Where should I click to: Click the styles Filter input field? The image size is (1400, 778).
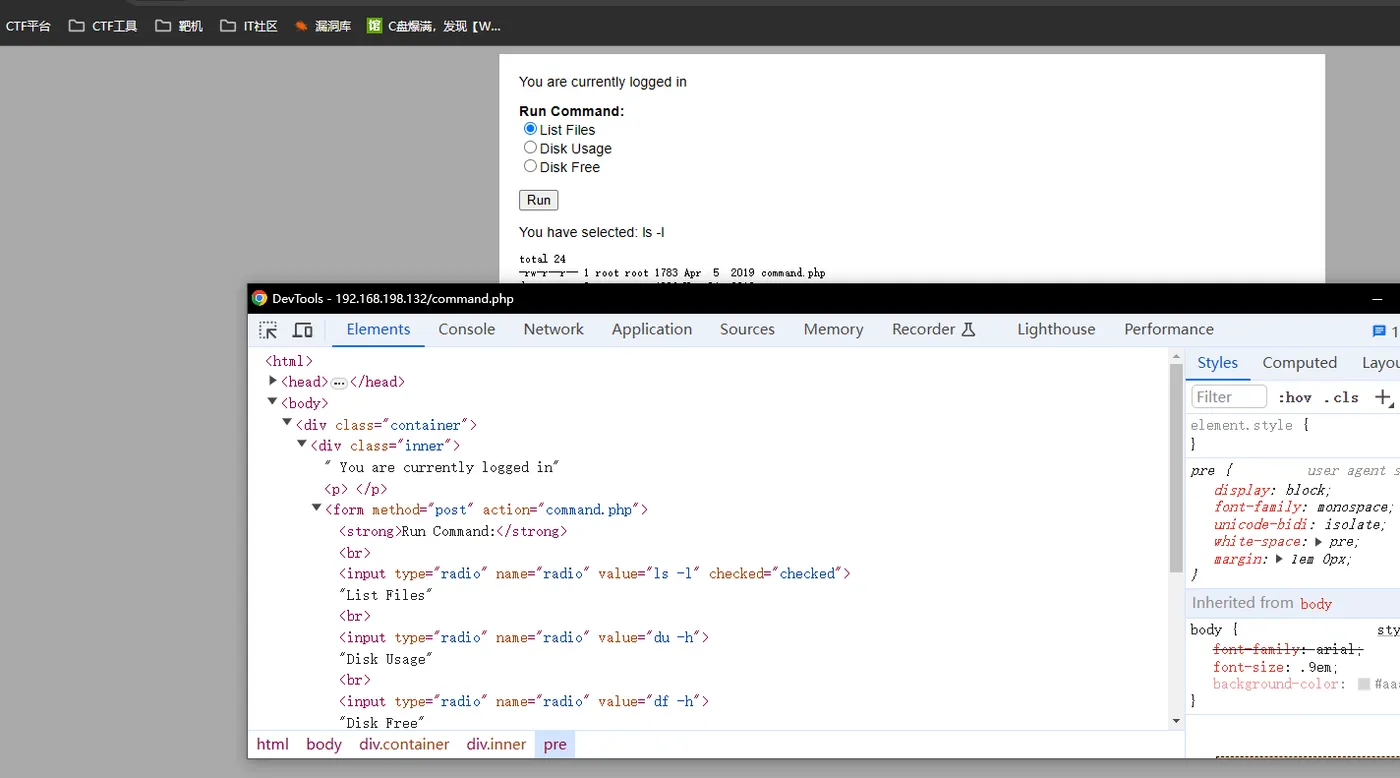point(1229,397)
